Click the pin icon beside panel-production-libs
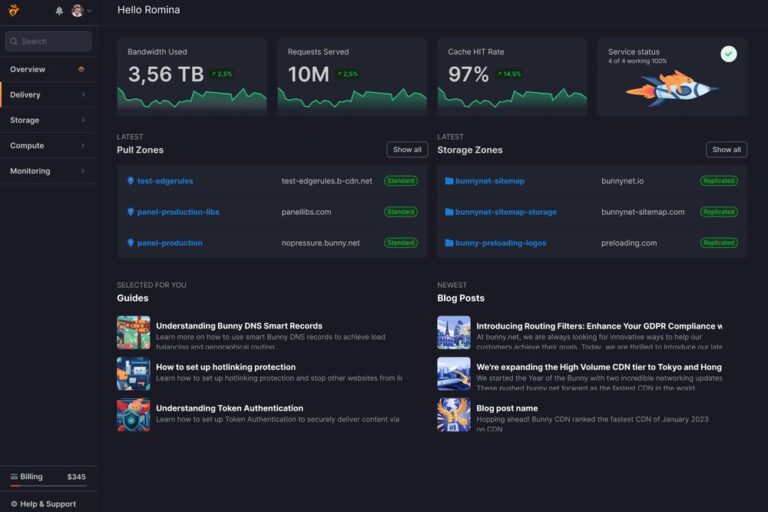Image resolution: width=768 pixels, height=512 pixels. click(130, 212)
